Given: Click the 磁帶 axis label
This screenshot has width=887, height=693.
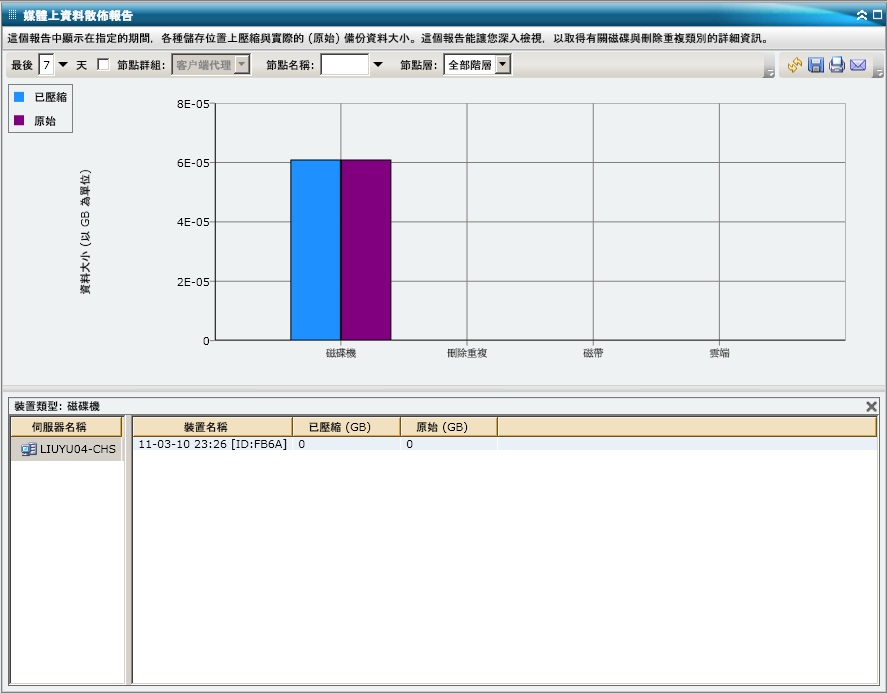Looking at the screenshot, I should pos(593,353).
